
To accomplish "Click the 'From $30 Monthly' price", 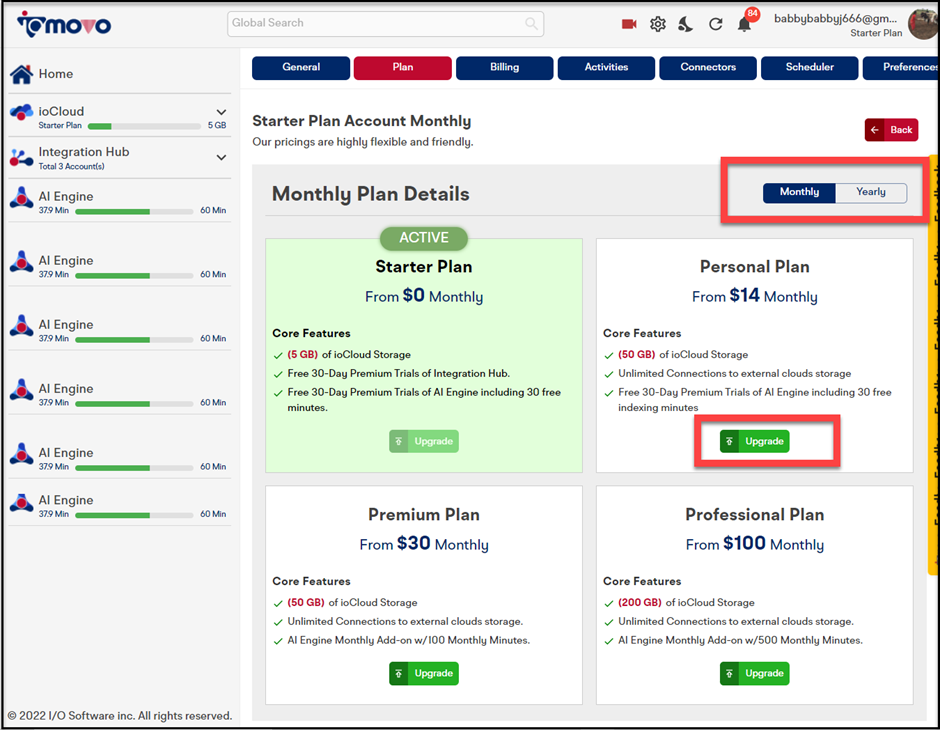I will (424, 544).
